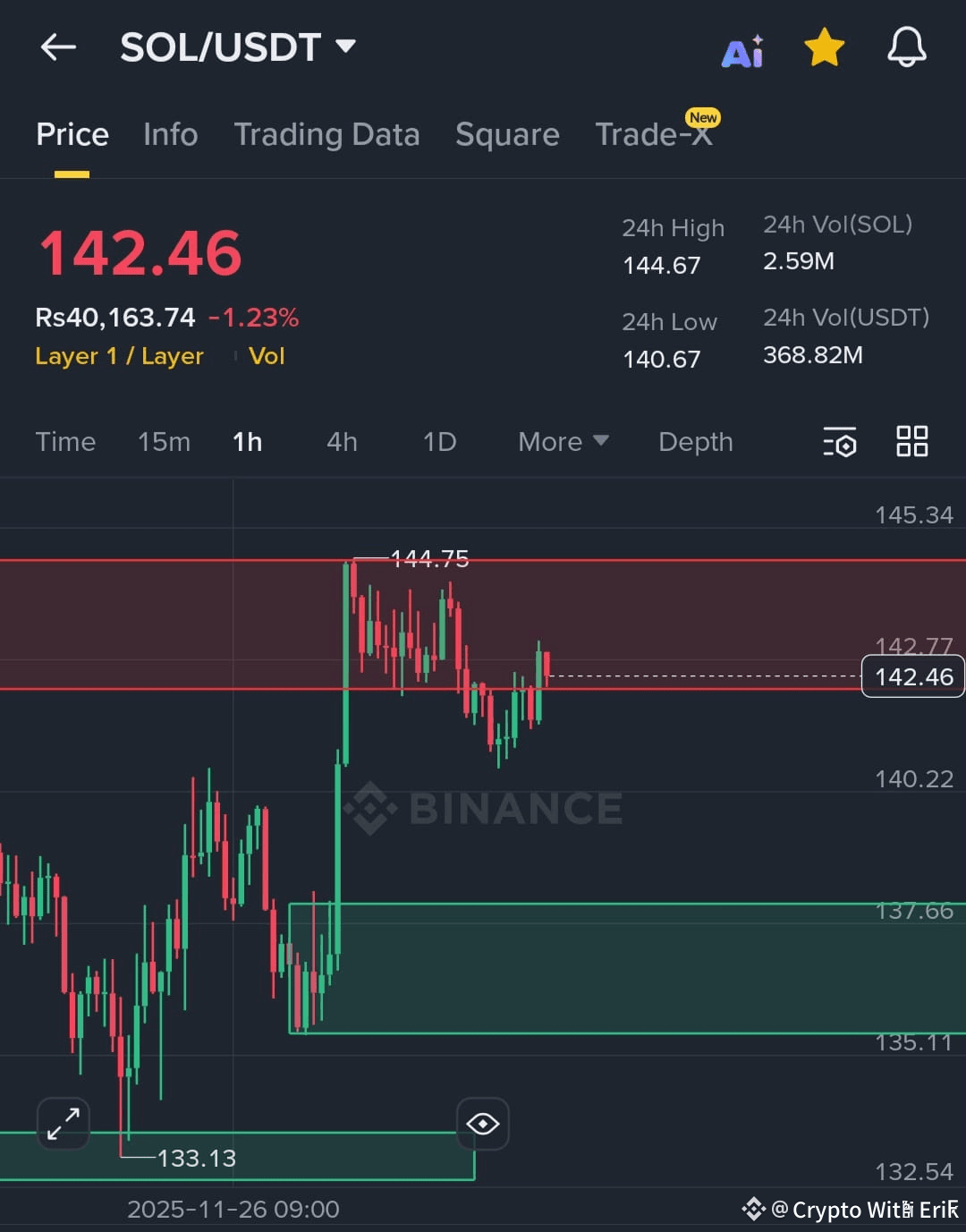Open the Square tab
966x1232 pixels.
[x=507, y=134]
